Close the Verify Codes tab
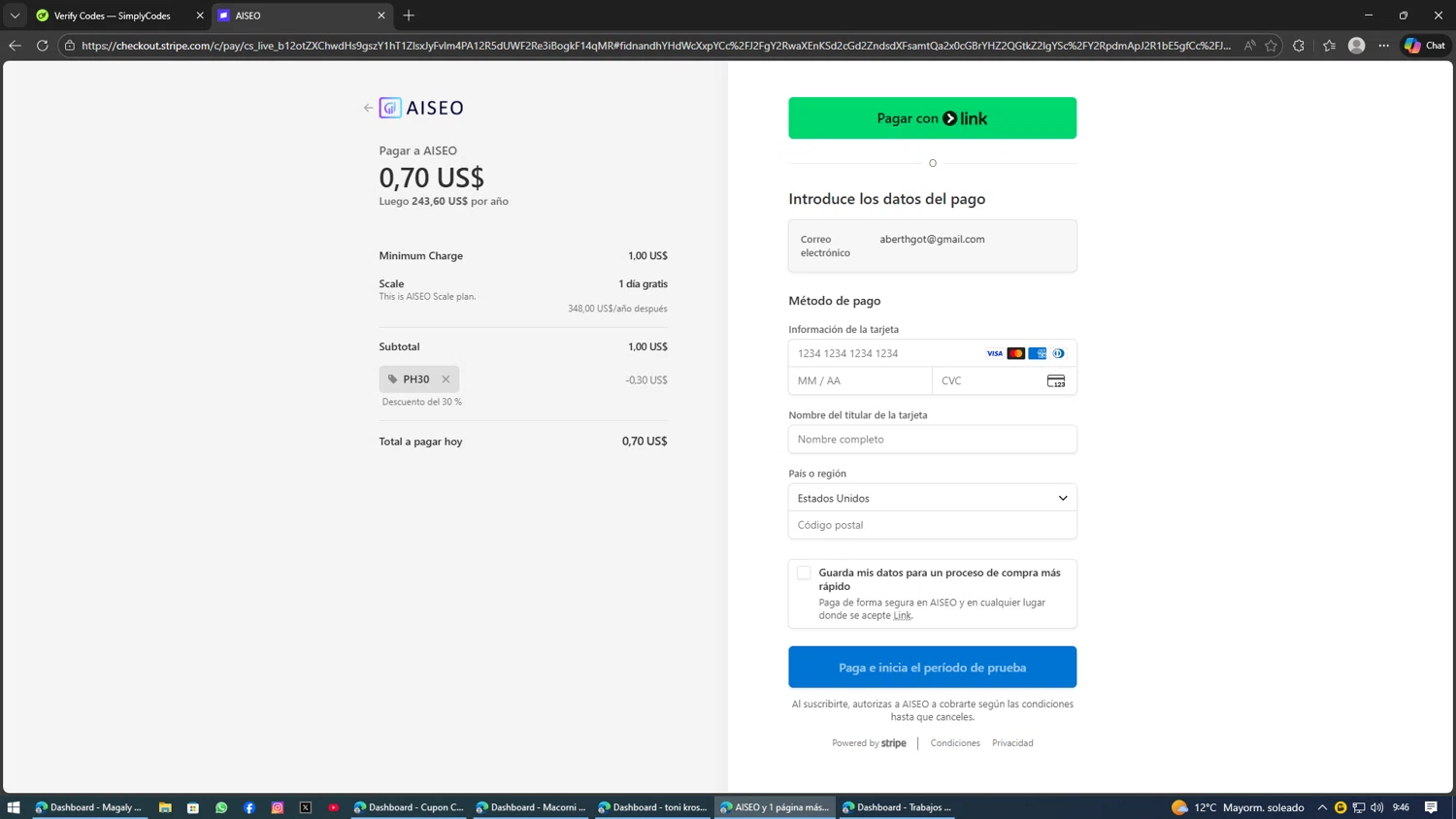Image resolution: width=1456 pixels, height=819 pixels. point(200,16)
